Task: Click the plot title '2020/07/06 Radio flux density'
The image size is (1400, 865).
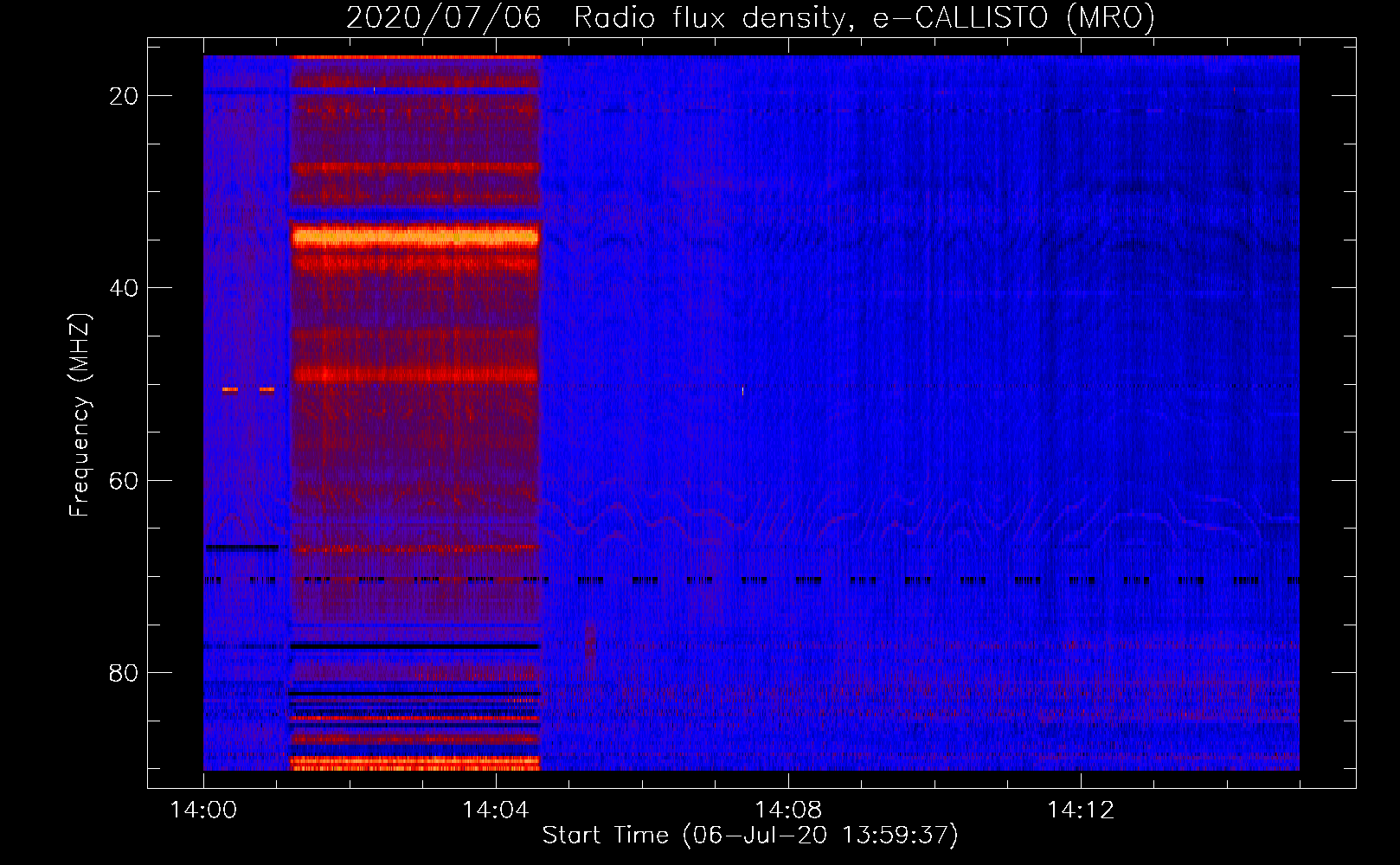Action: [x=750, y=17]
